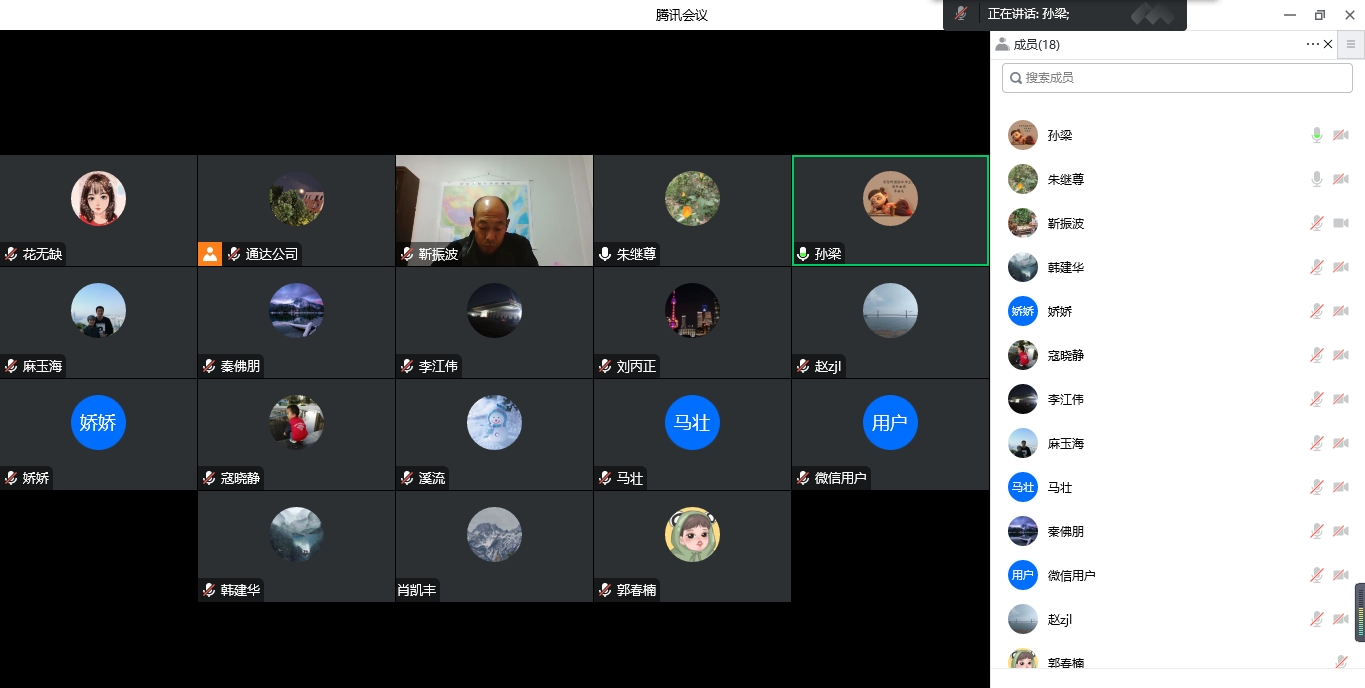Click the vertical audio level meter at window edge
The width and height of the screenshot is (1365, 688).
click(x=1360, y=612)
